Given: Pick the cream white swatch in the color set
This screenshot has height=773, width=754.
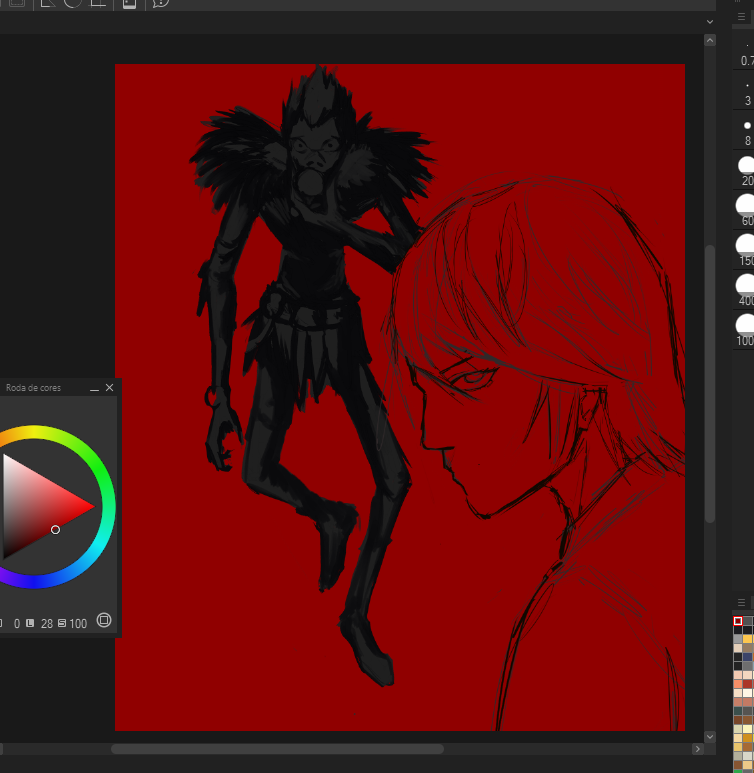Looking at the screenshot, I should point(748,693).
